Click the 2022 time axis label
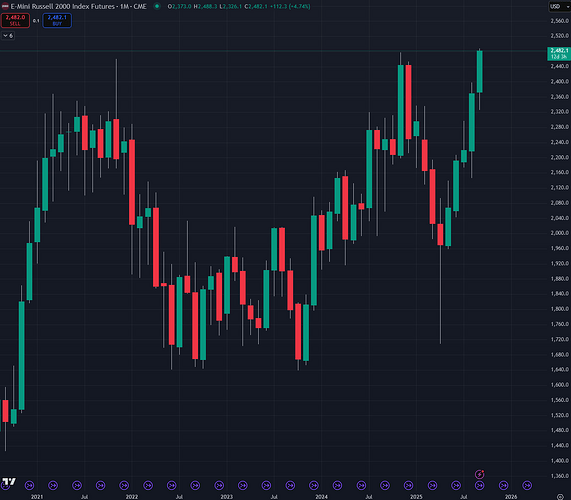 [x=131, y=497]
